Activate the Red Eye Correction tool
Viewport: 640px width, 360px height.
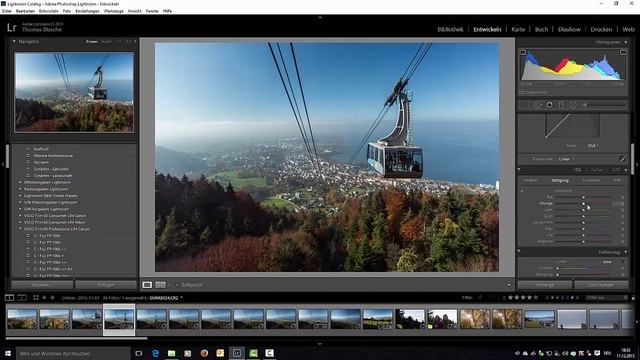click(549, 105)
